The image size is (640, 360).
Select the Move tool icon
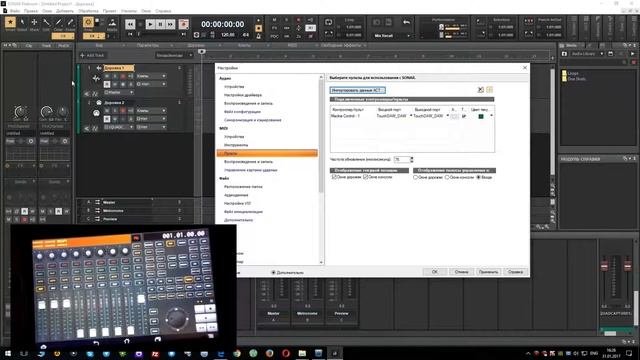click(x=34, y=22)
